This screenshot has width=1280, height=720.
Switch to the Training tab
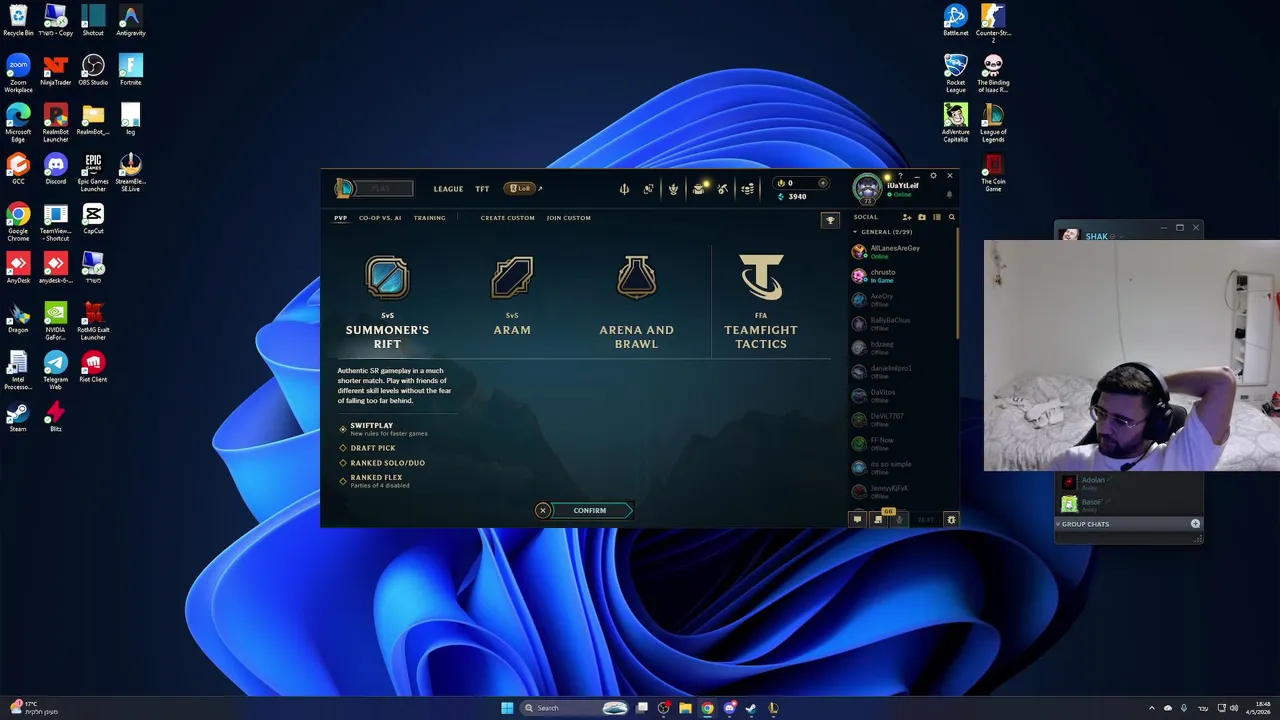[x=430, y=218]
